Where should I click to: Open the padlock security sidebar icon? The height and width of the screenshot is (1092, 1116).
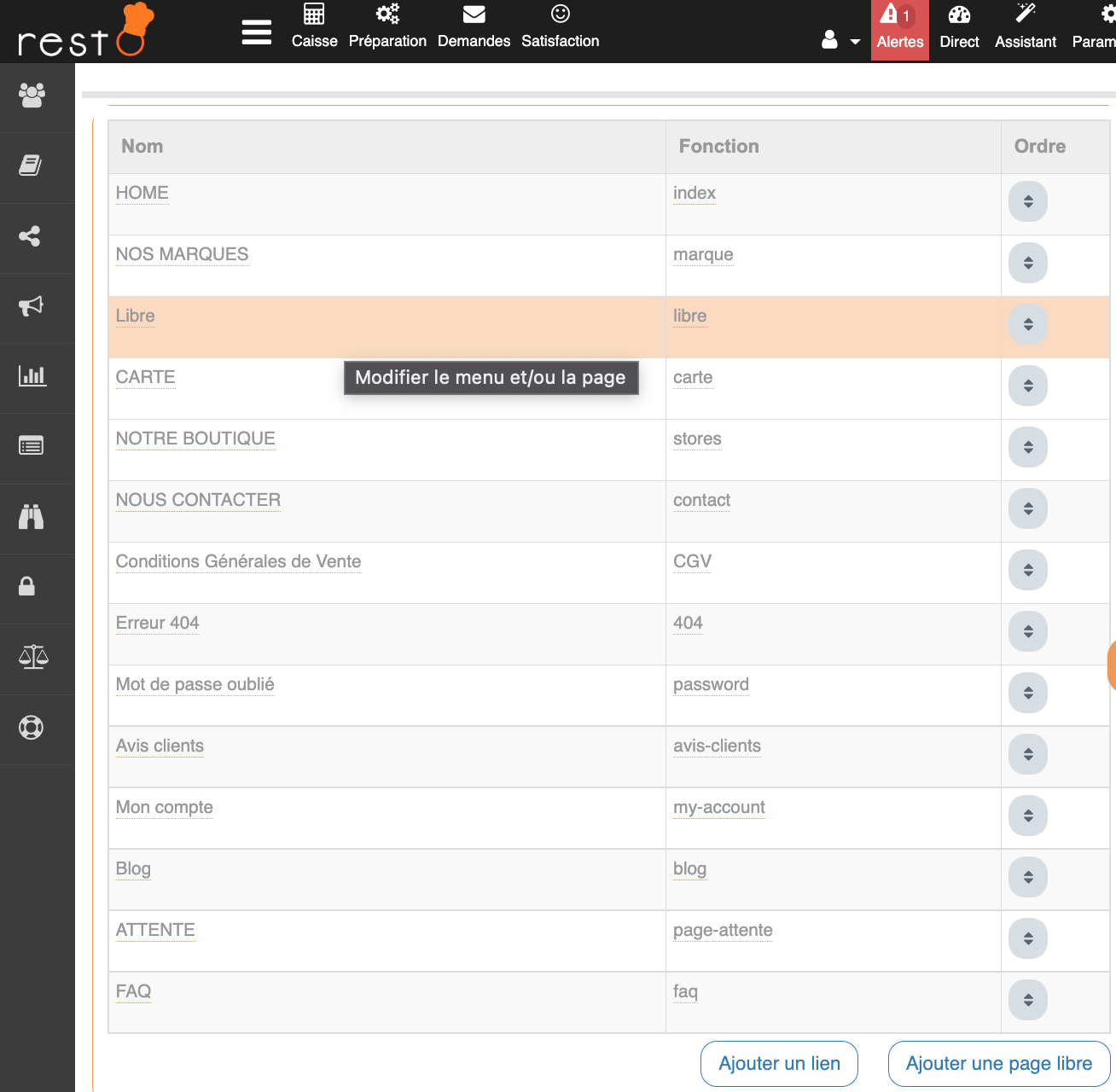(x=27, y=586)
